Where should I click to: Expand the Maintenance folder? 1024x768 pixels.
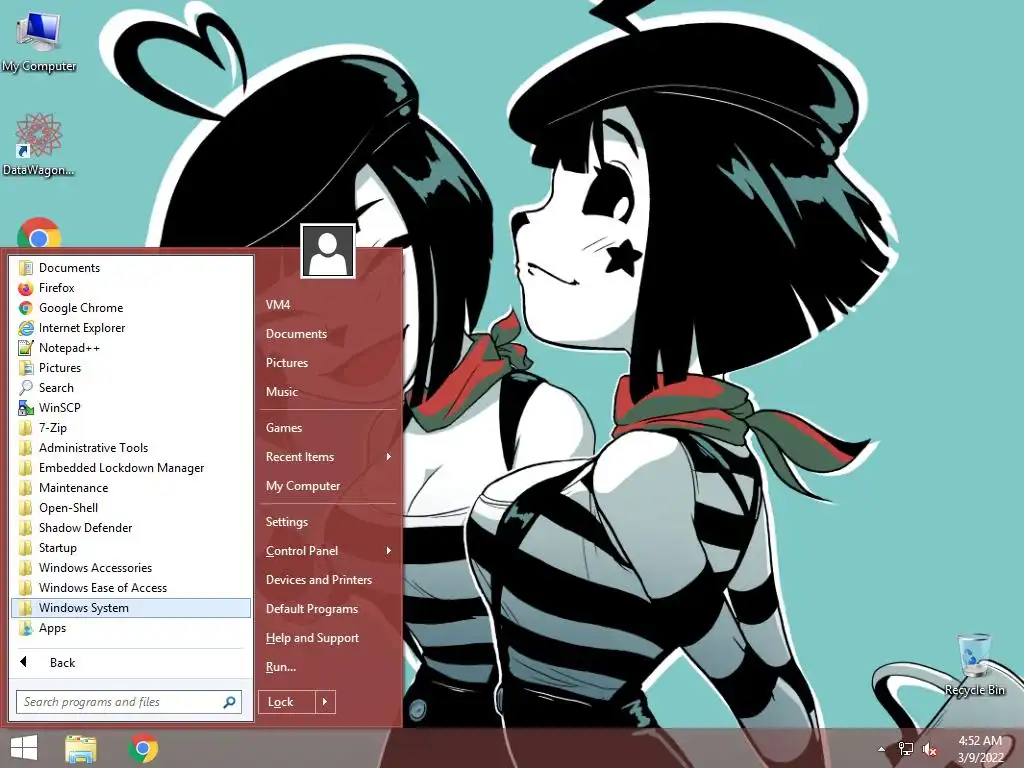[x=131, y=488]
